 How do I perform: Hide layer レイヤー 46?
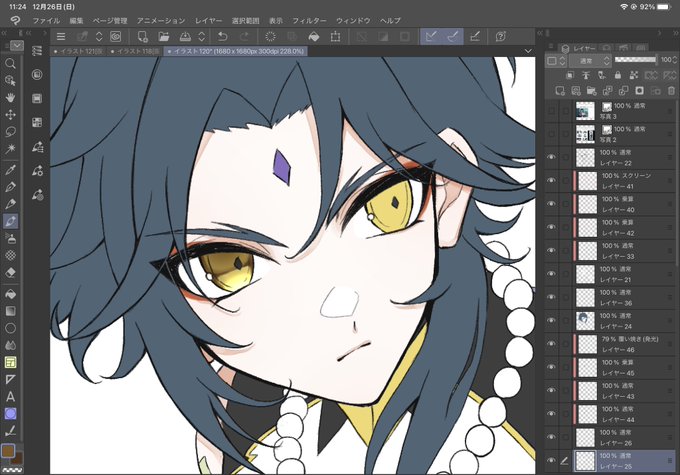coord(551,344)
